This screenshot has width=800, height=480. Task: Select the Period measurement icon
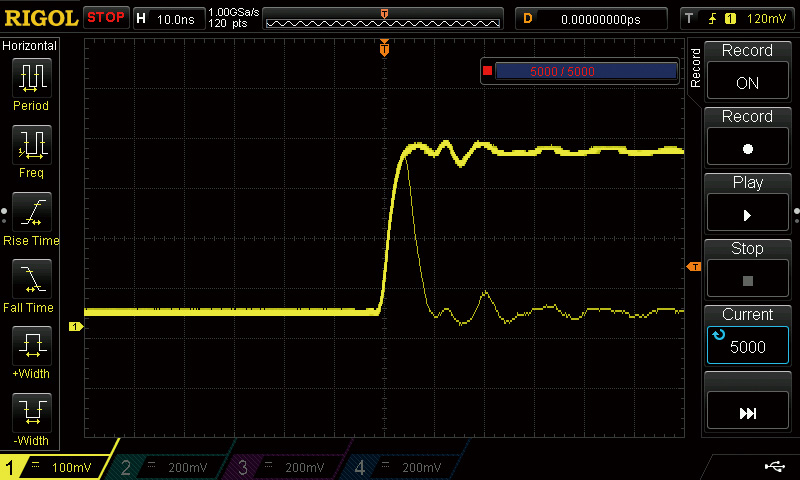point(31,84)
